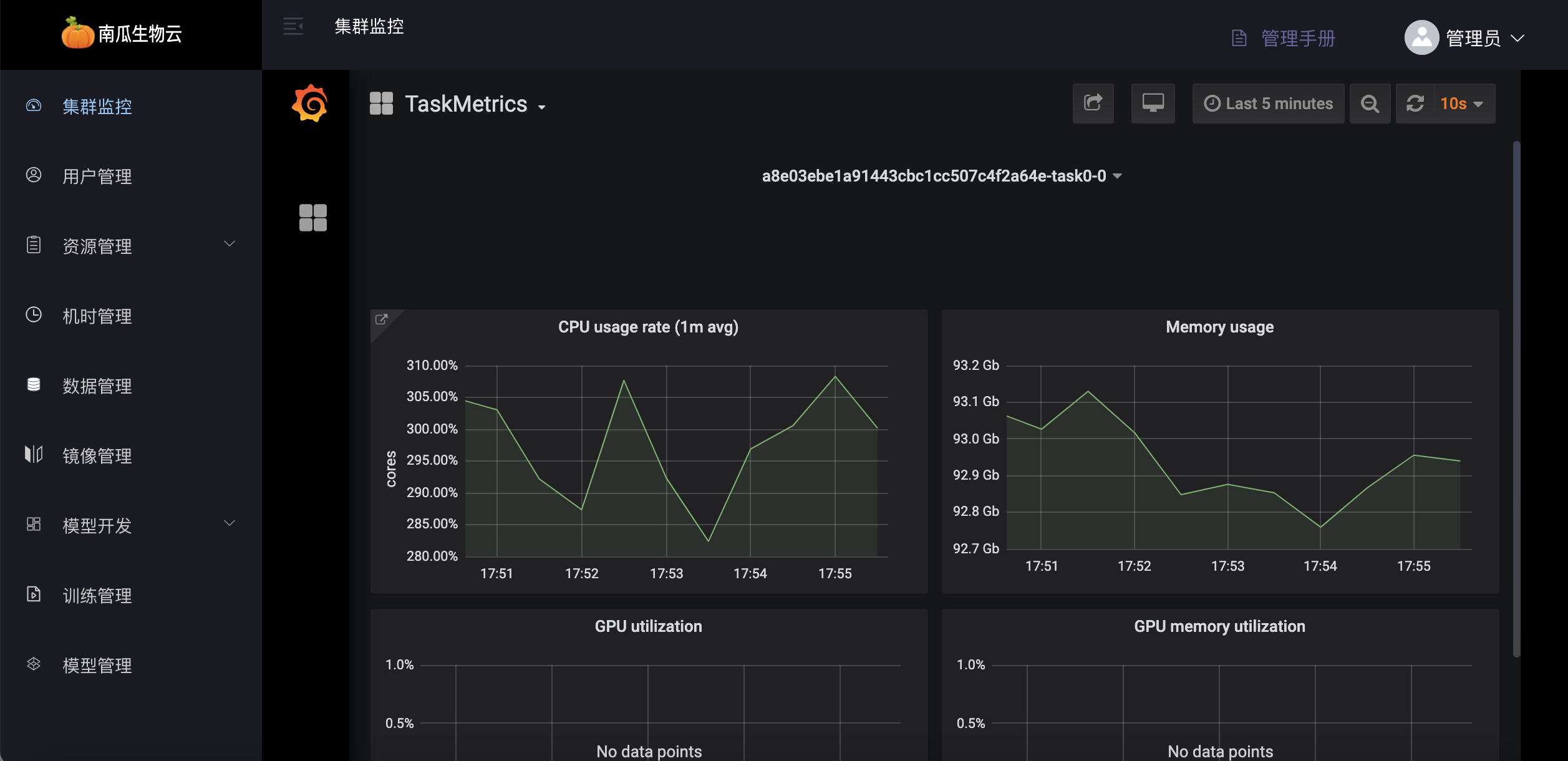Click the 资源管理 clipboard icon
The height and width of the screenshot is (761, 1568).
tap(34, 245)
